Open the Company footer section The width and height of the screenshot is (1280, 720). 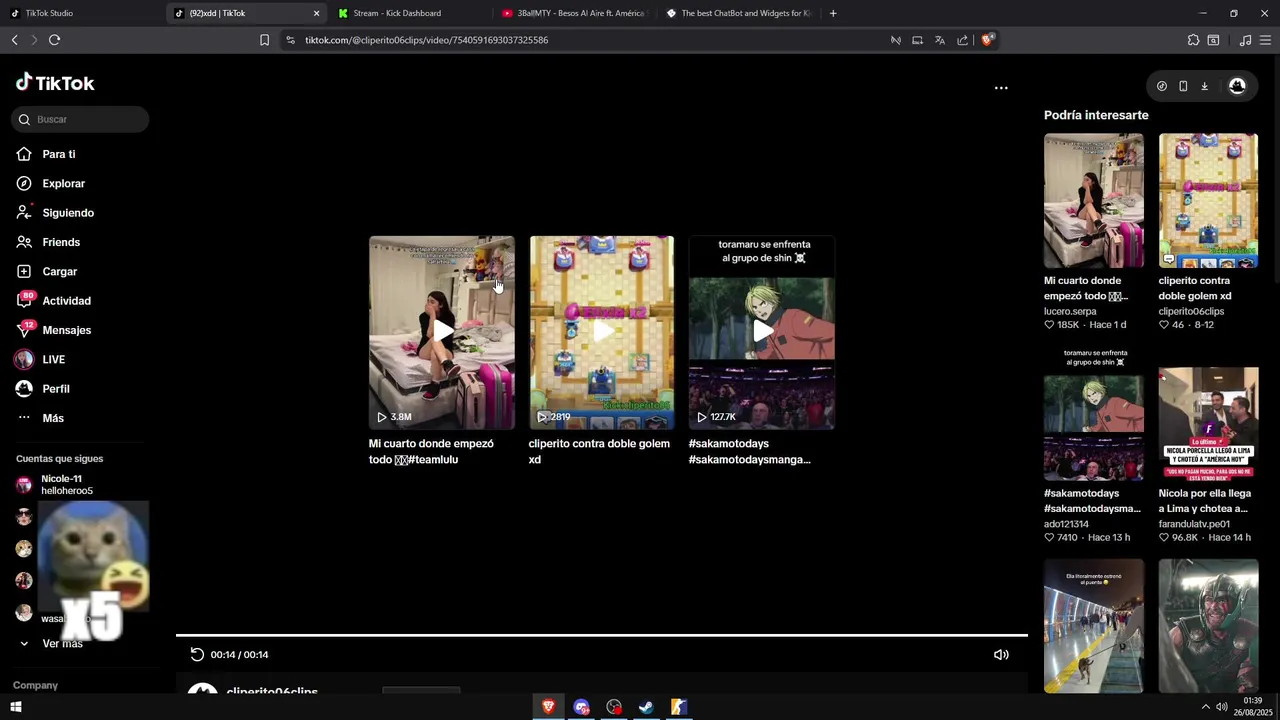click(x=35, y=685)
